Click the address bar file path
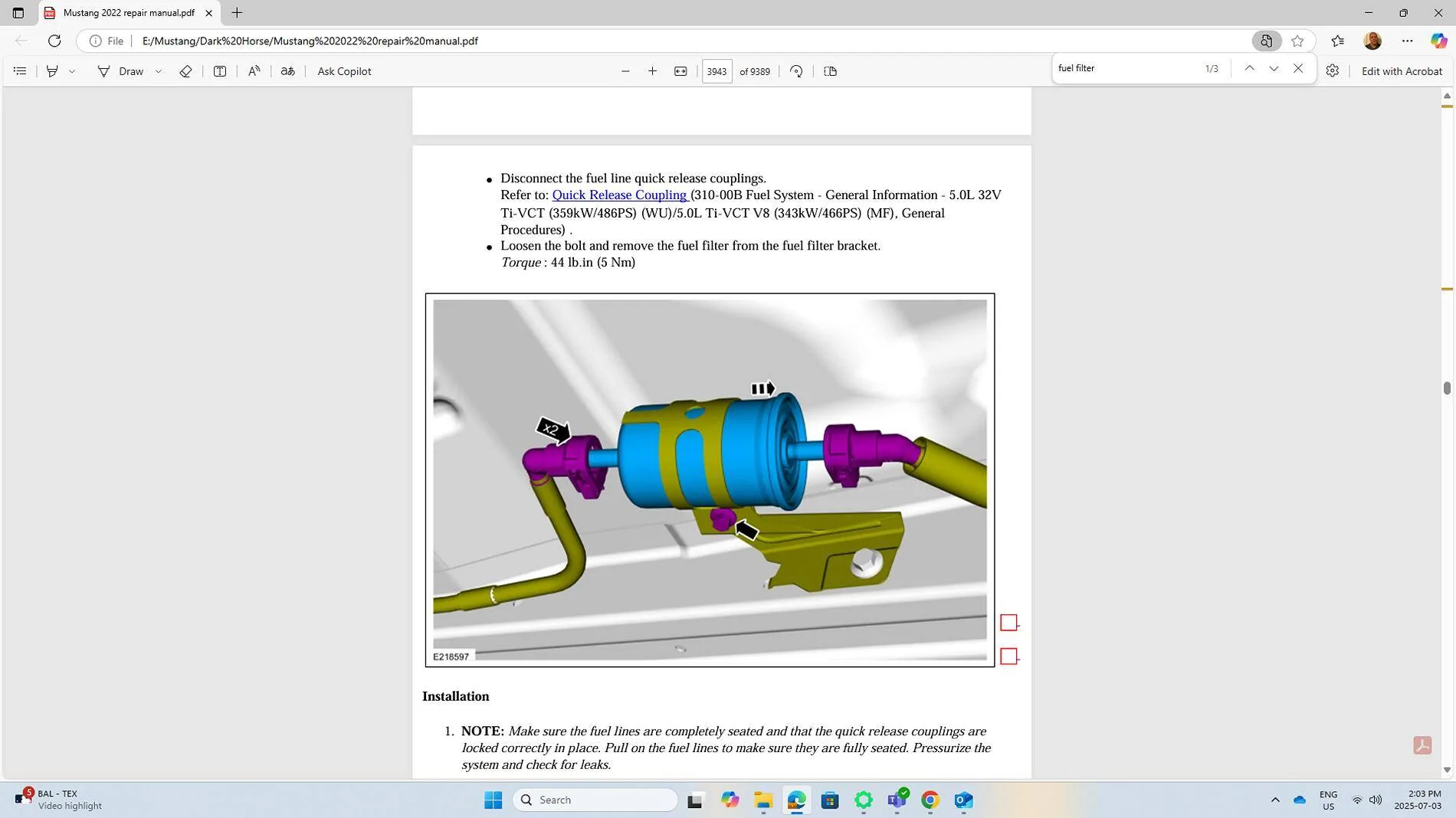 [x=310, y=41]
